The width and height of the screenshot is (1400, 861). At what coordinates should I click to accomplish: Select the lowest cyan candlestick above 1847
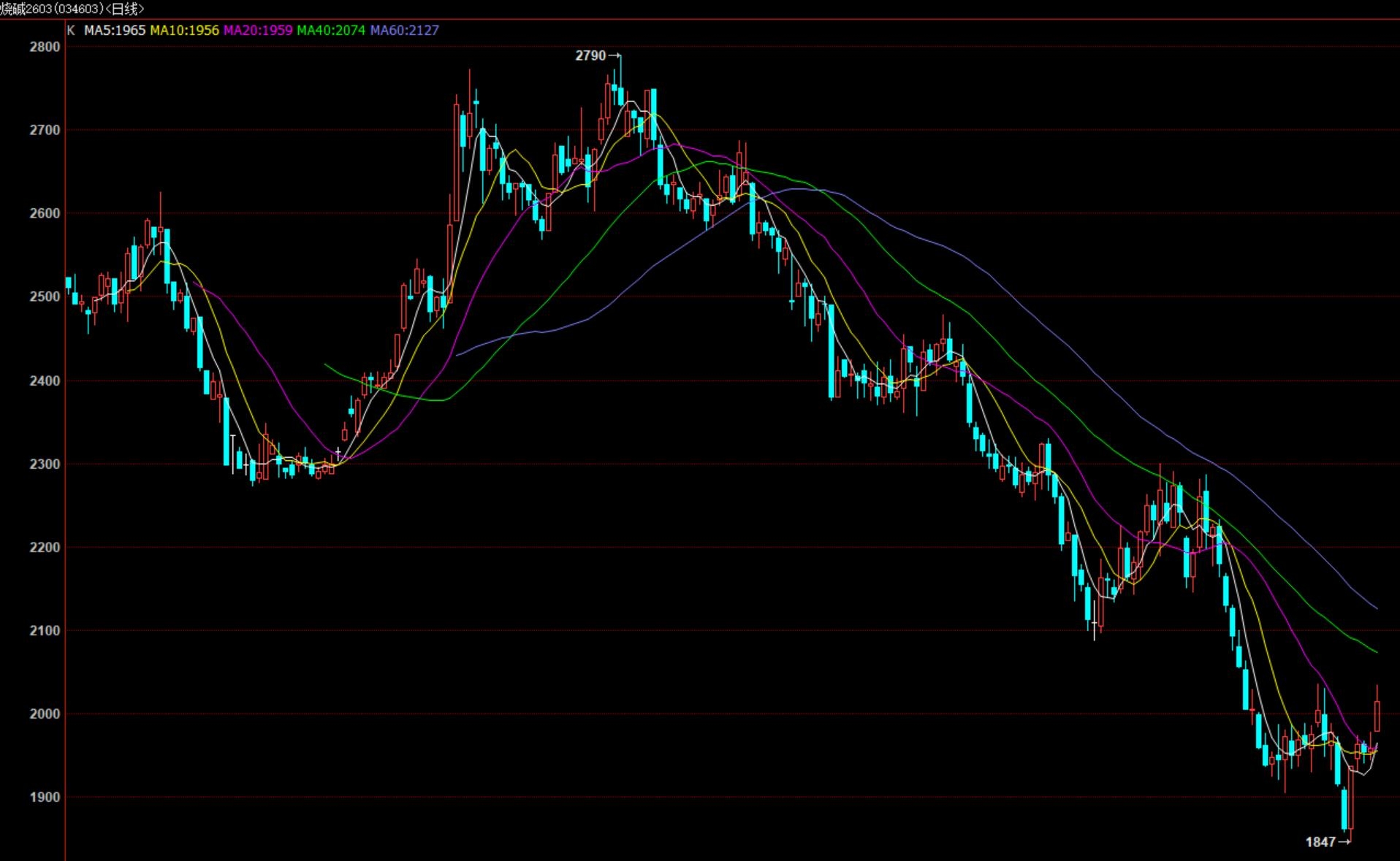[1344, 808]
